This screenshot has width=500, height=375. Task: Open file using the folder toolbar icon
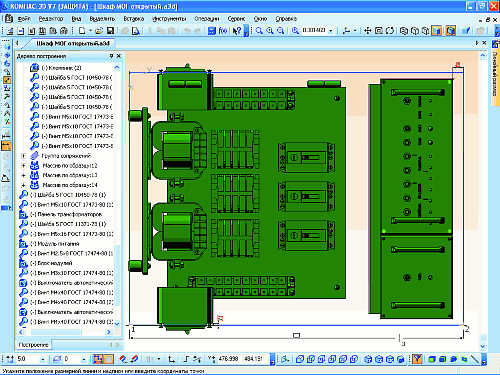pyautogui.click(x=99, y=31)
